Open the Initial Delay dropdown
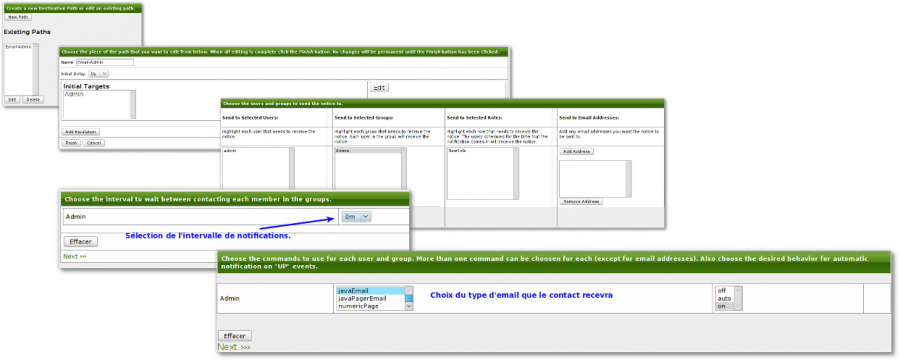Image resolution: width=900 pixels, height=360 pixels. point(99,73)
